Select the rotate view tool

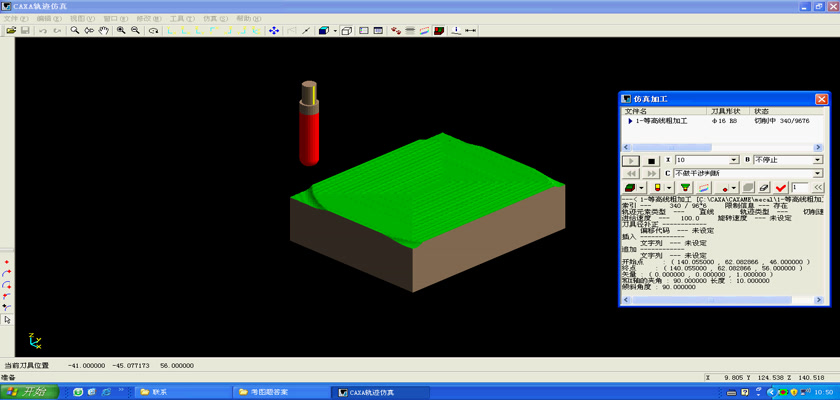pyautogui.click(x=153, y=31)
